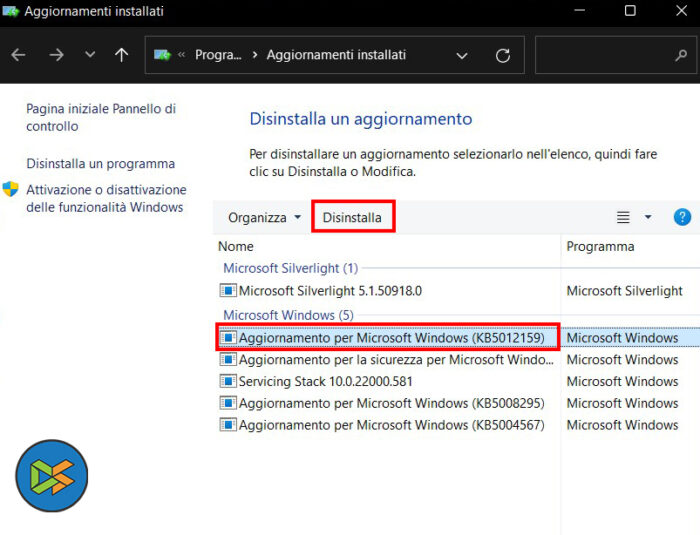Click icon beside KB5008295 update

pyautogui.click(x=228, y=403)
